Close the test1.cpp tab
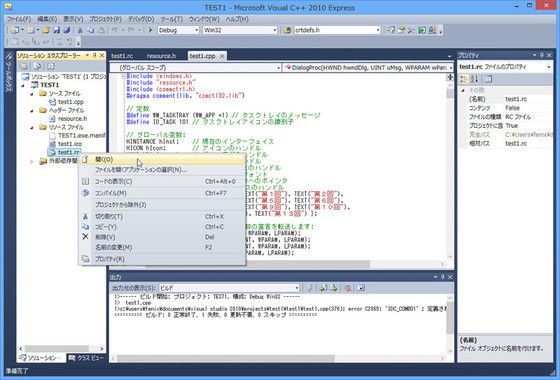The image size is (560, 380). pos(222,56)
